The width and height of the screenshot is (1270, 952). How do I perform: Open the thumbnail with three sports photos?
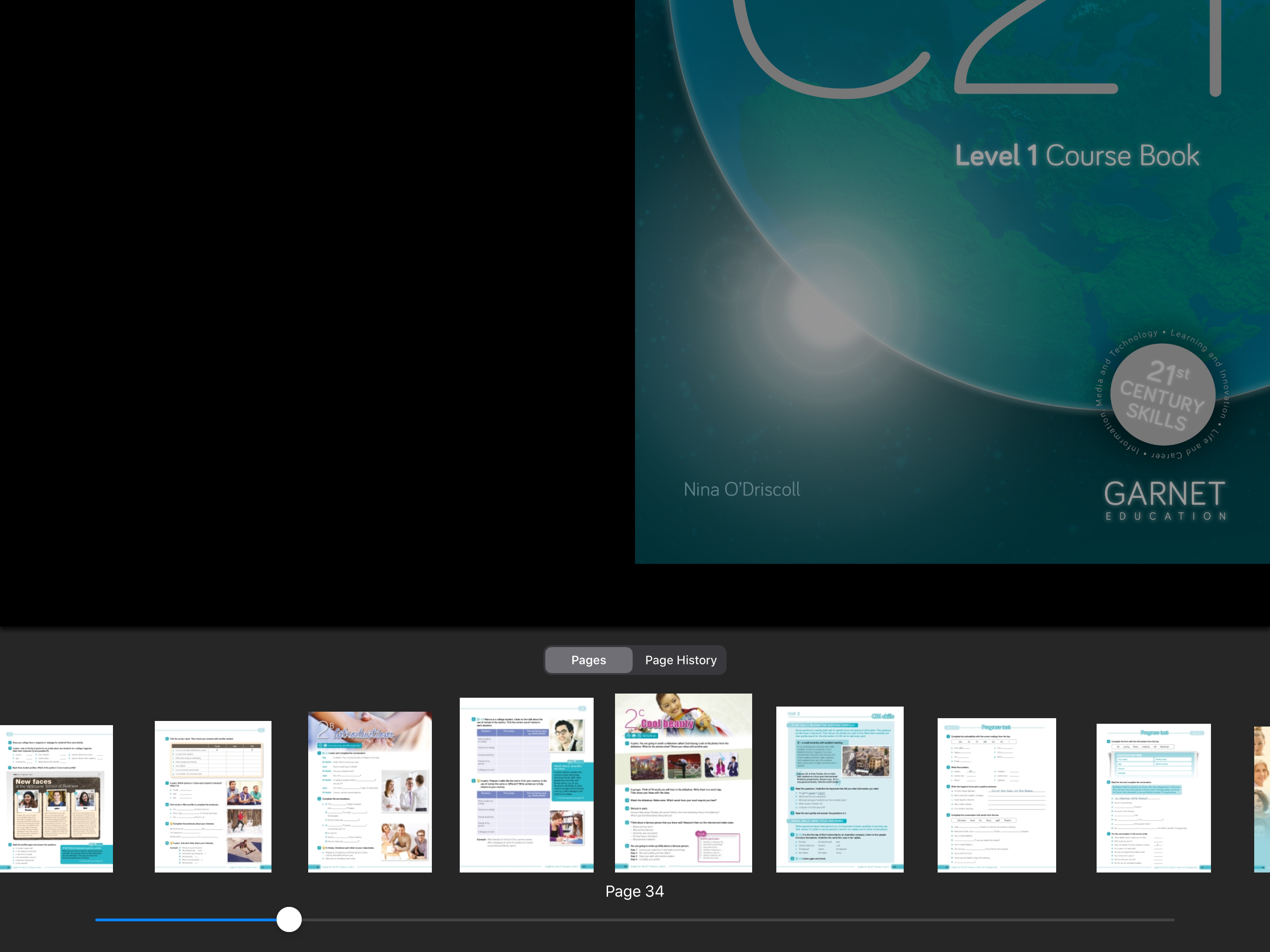(213, 796)
